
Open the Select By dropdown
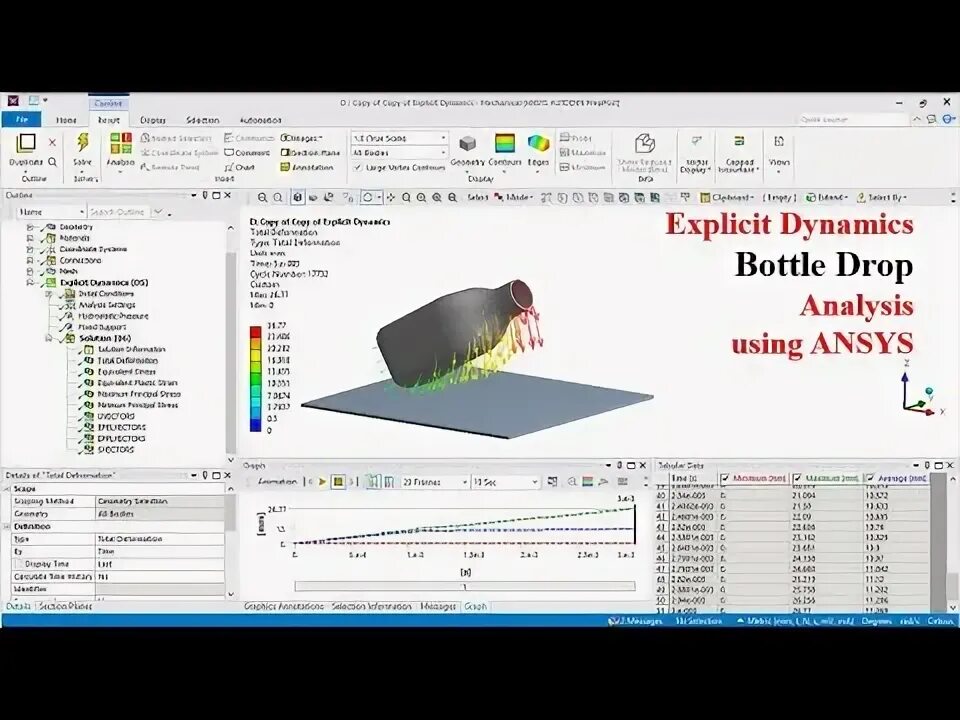click(x=882, y=198)
